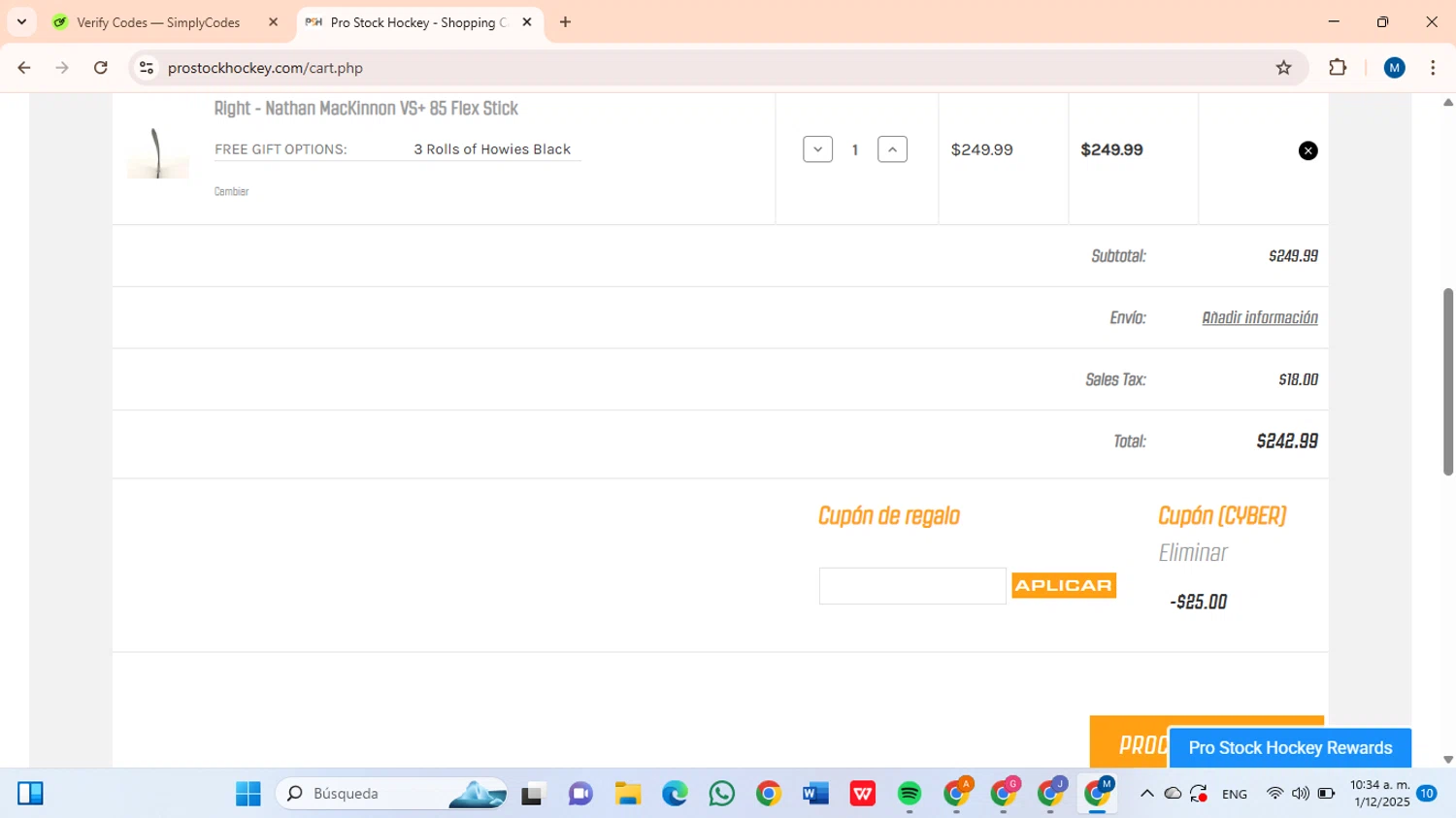Click 3 Rolls of Howies Black text
1456x818 pixels.
tap(492, 149)
